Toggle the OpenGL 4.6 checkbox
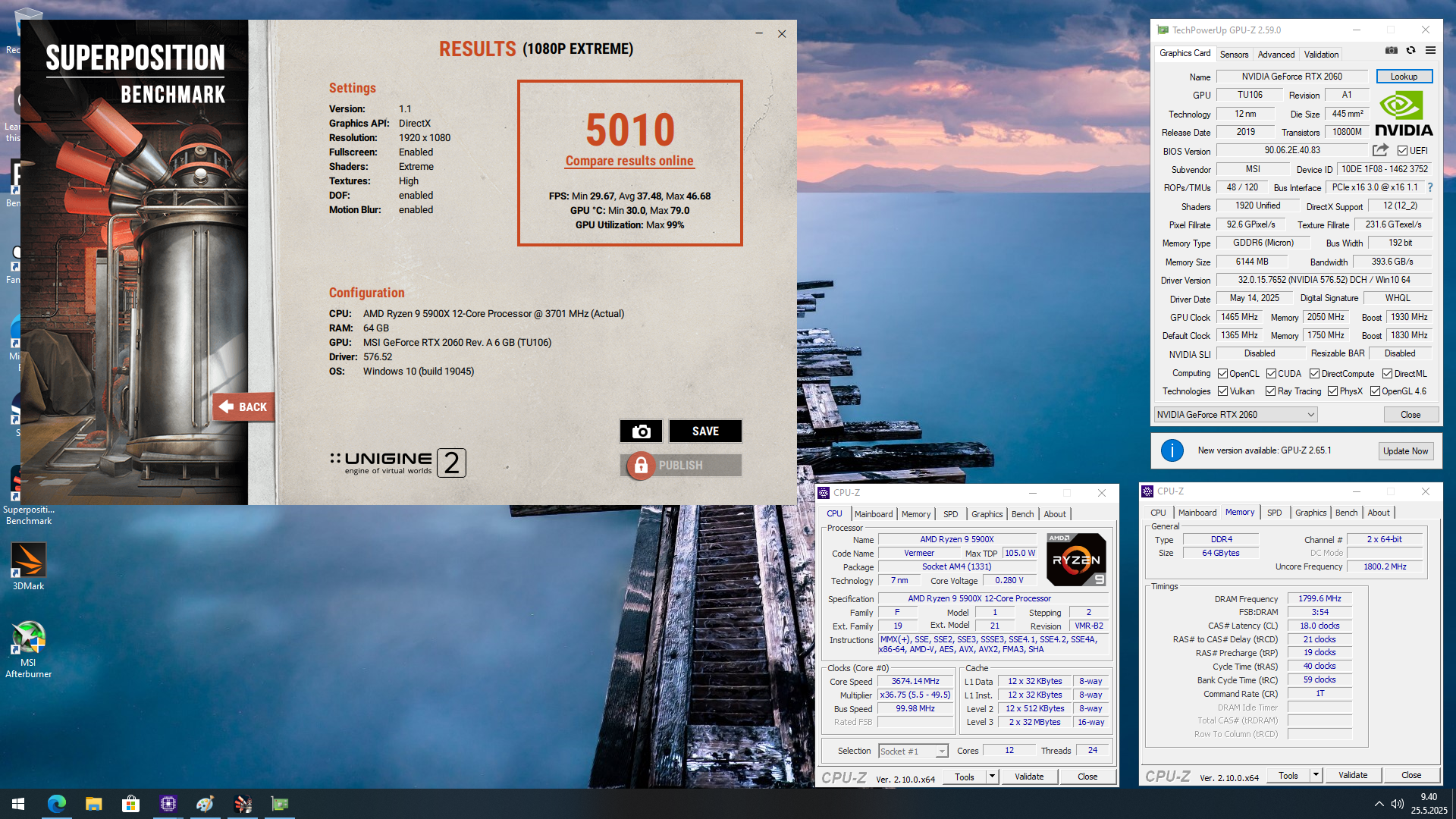Image resolution: width=1456 pixels, height=819 pixels. (x=1375, y=391)
